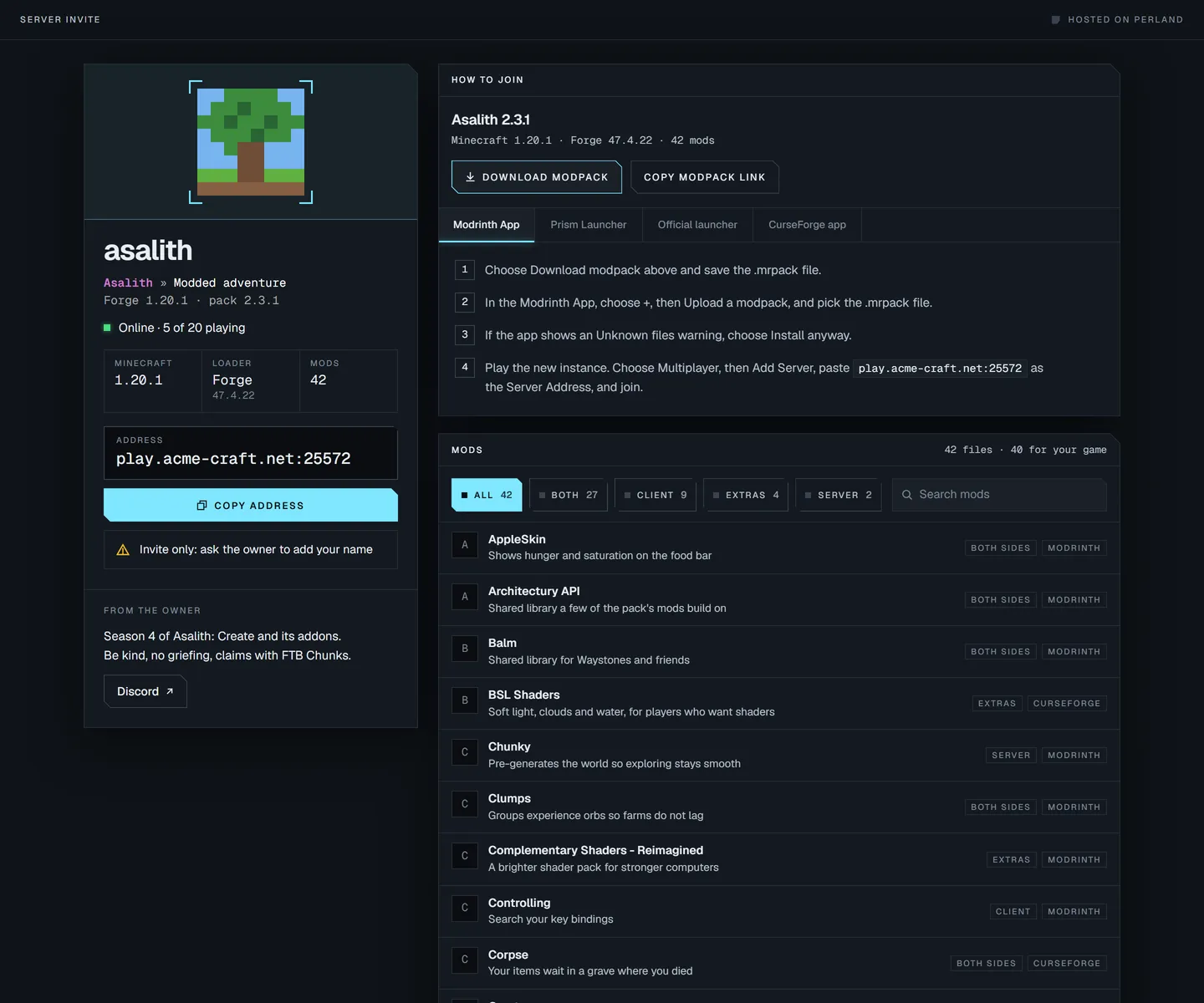The width and height of the screenshot is (1204, 1003).
Task: Filter mods by Client 9
Action: click(656, 495)
